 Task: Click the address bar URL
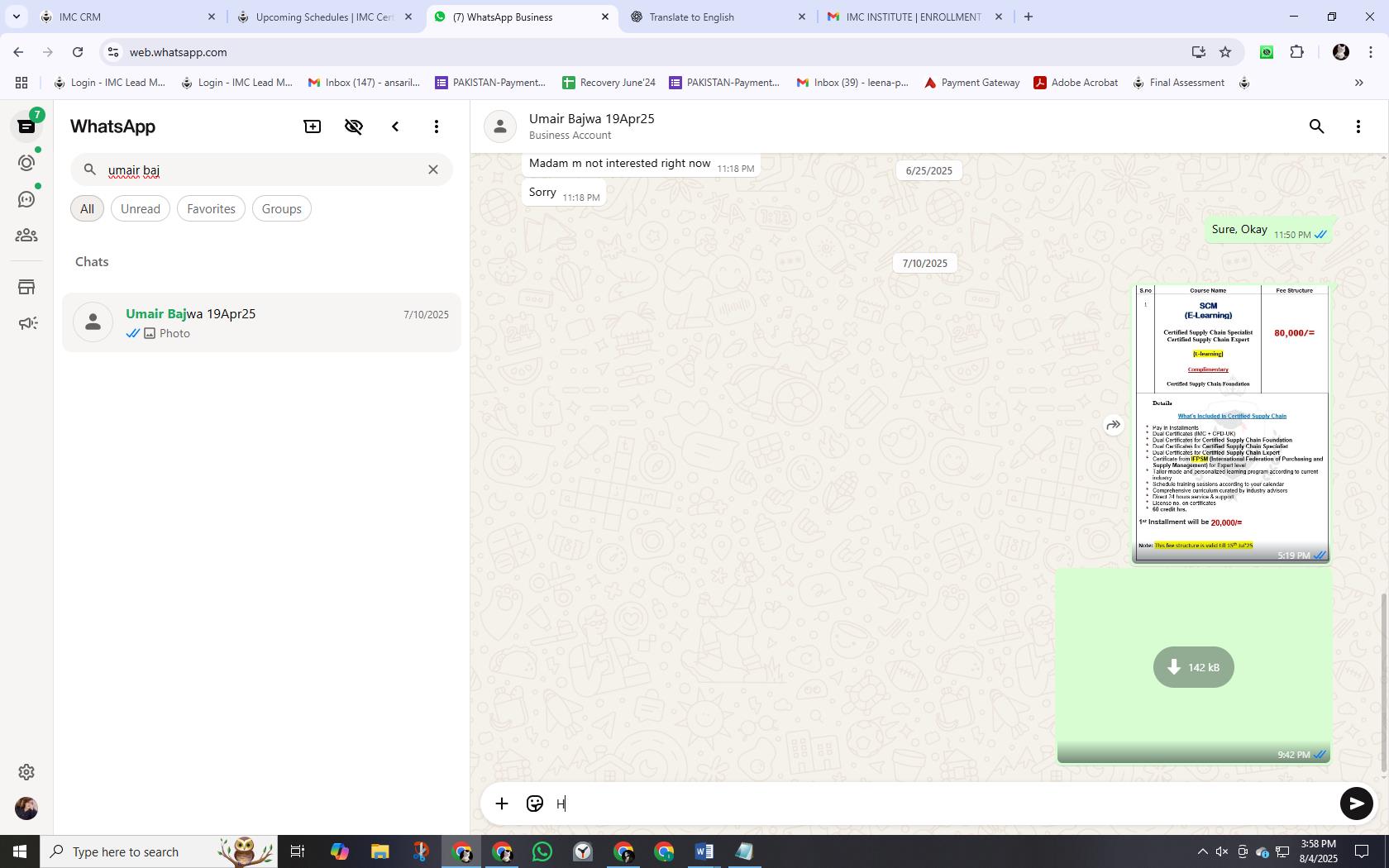(178, 52)
